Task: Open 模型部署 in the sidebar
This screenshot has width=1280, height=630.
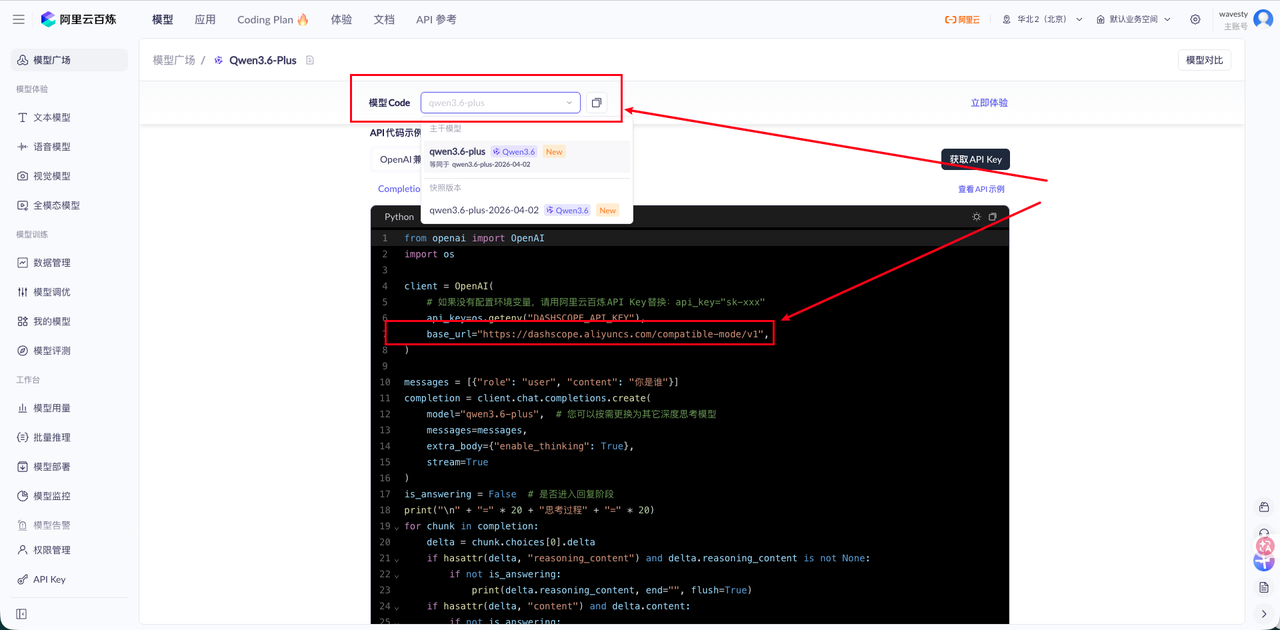Action: click(69, 467)
